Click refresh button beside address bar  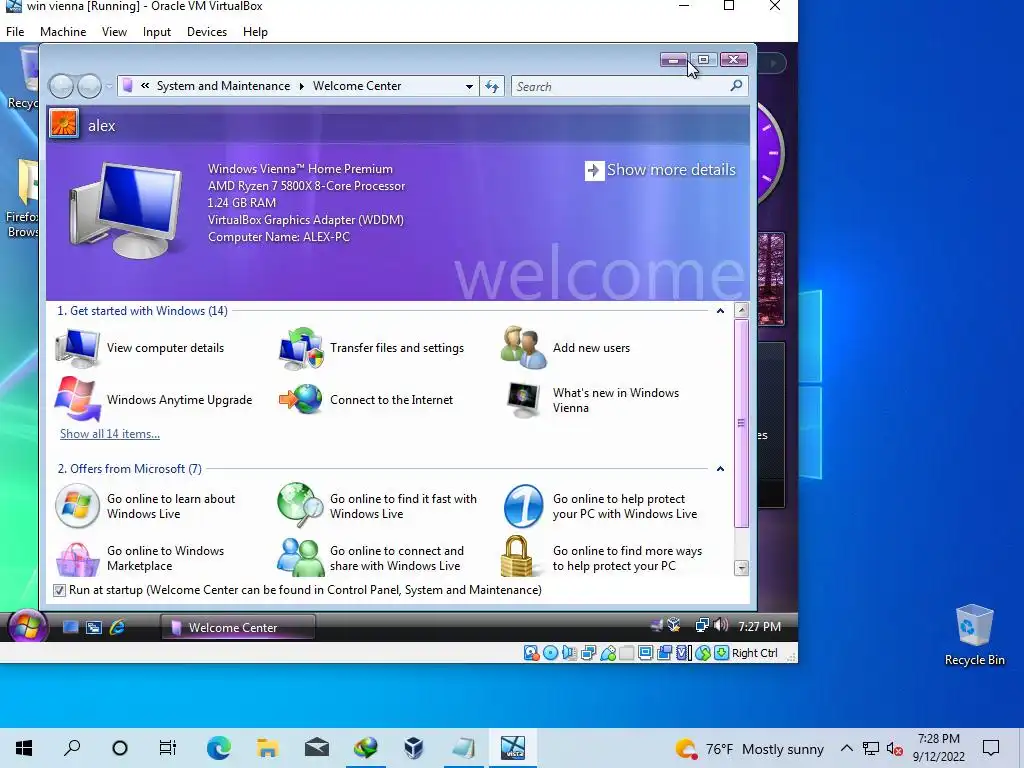[x=492, y=86]
